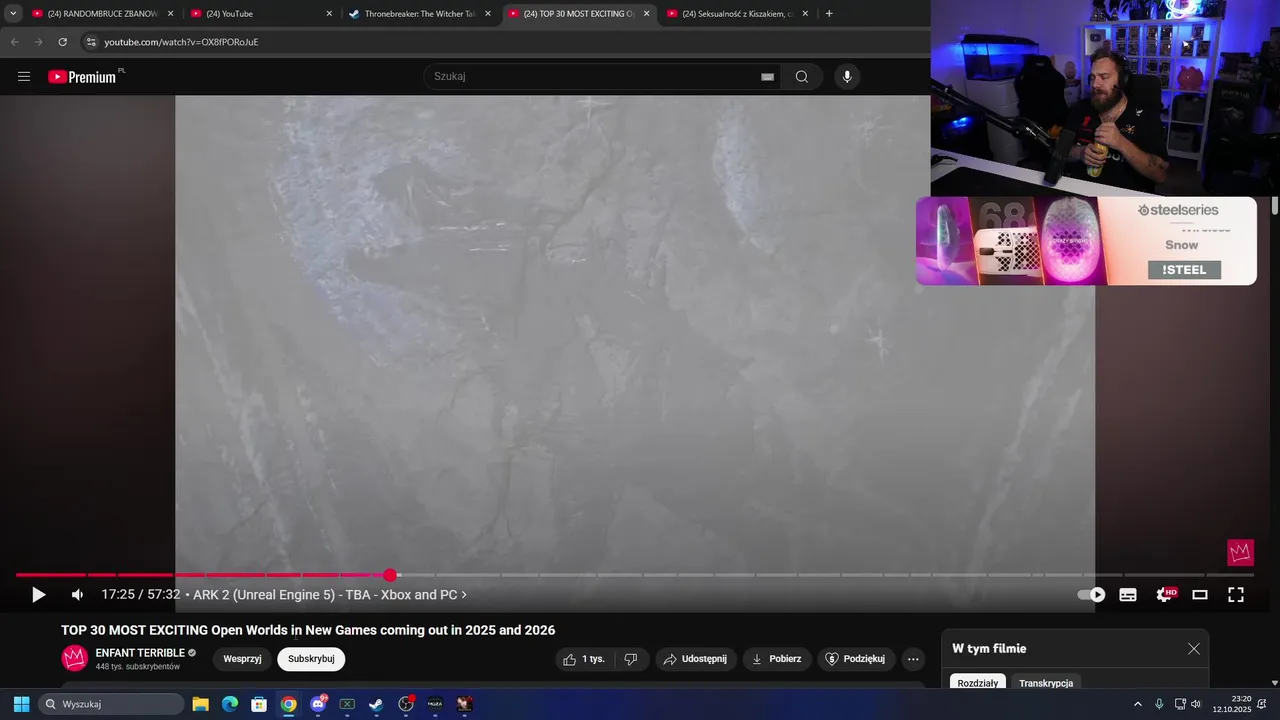1280x720 pixels.
Task: Click the page vertical scrollbar thumb
Action: [1275, 205]
